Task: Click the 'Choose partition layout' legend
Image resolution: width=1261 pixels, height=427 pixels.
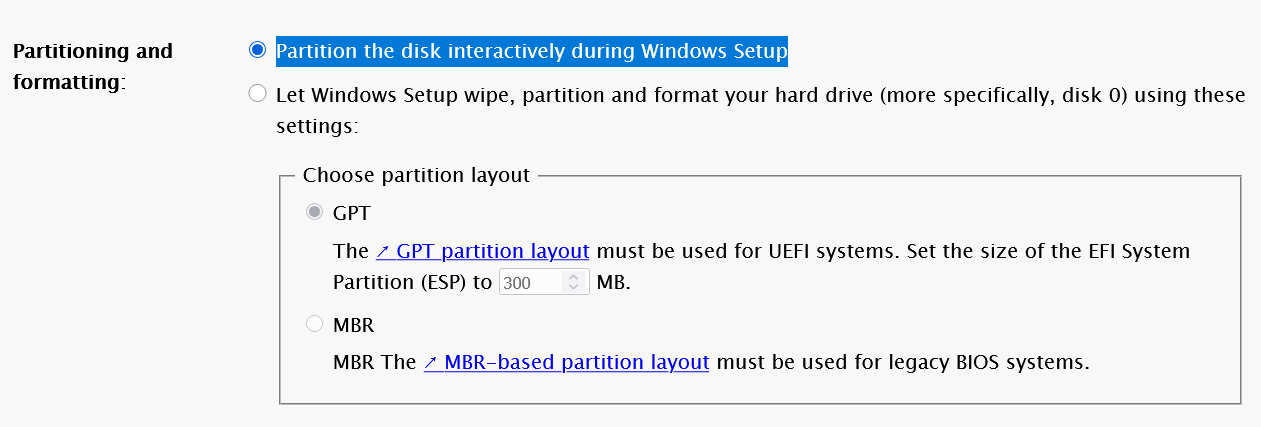Action: (416, 175)
